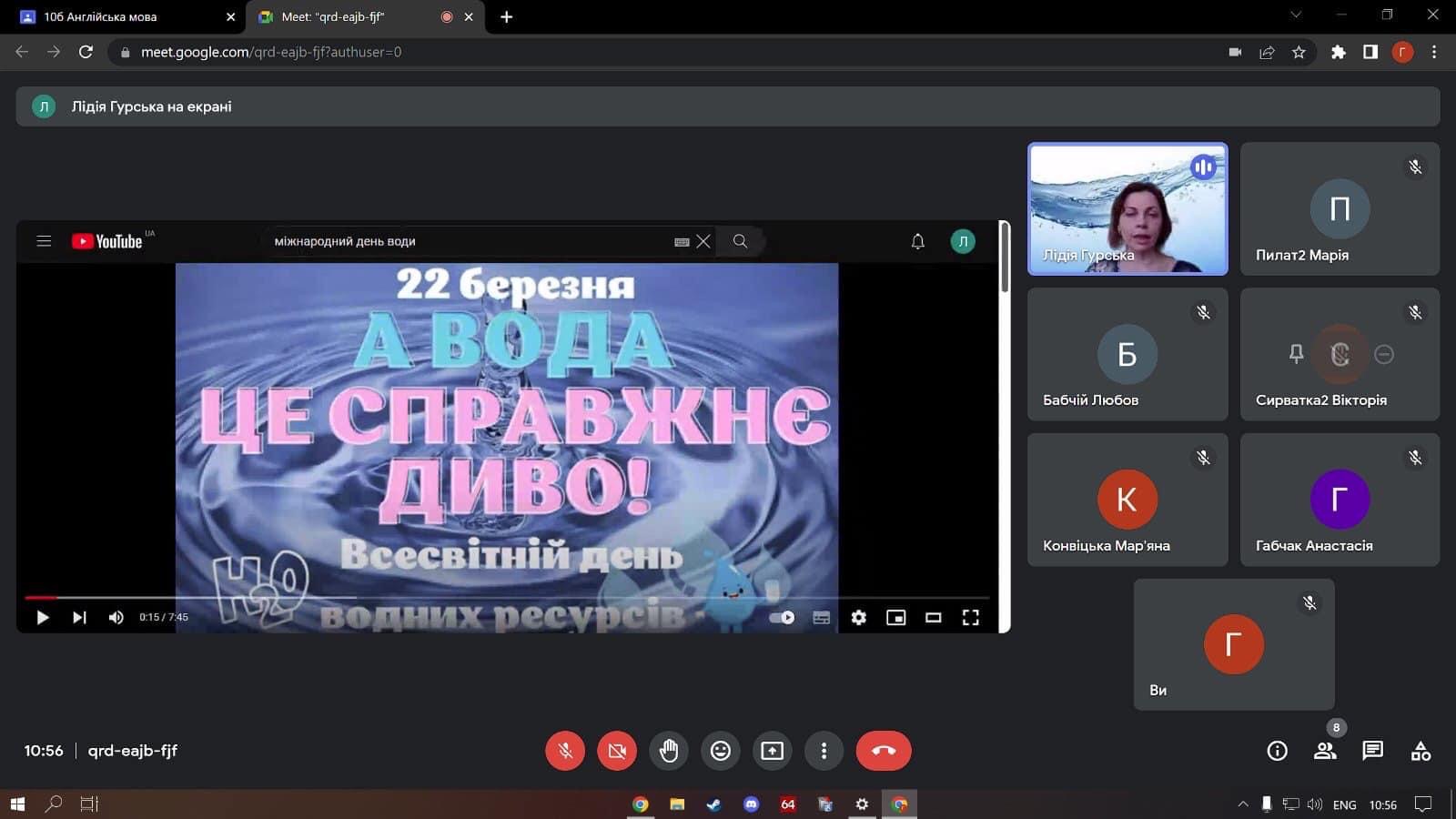Click the address bar URL meet.google.com
Viewport: 1456px width, 819px height.
click(x=271, y=52)
